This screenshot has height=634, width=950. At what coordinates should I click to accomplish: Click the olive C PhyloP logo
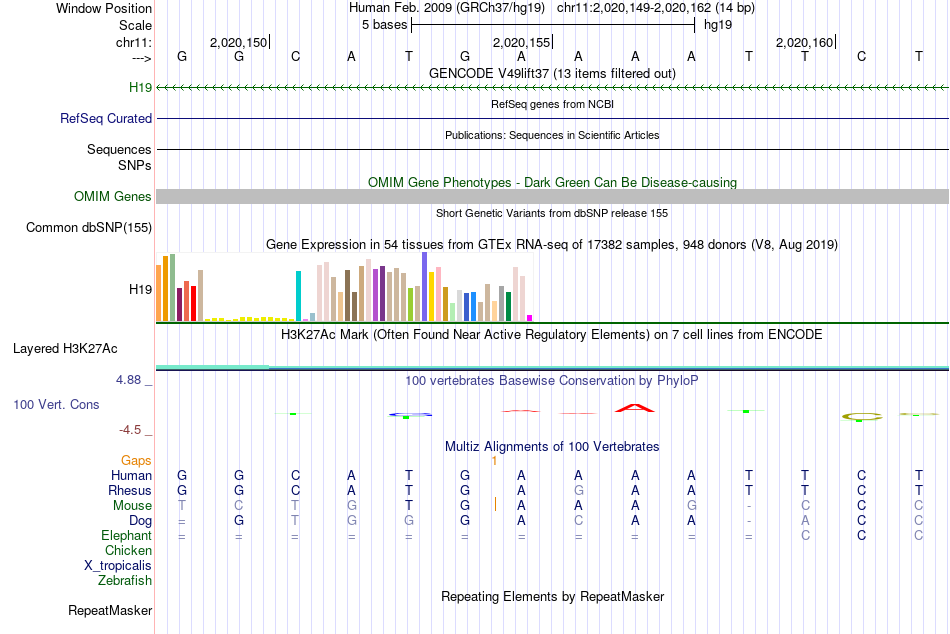pos(862,417)
